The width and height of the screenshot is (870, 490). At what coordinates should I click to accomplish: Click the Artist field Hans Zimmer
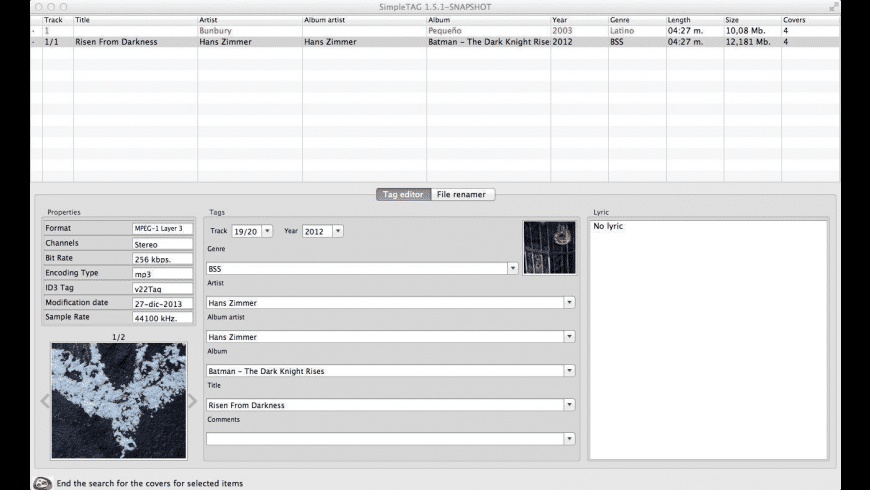click(385, 302)
